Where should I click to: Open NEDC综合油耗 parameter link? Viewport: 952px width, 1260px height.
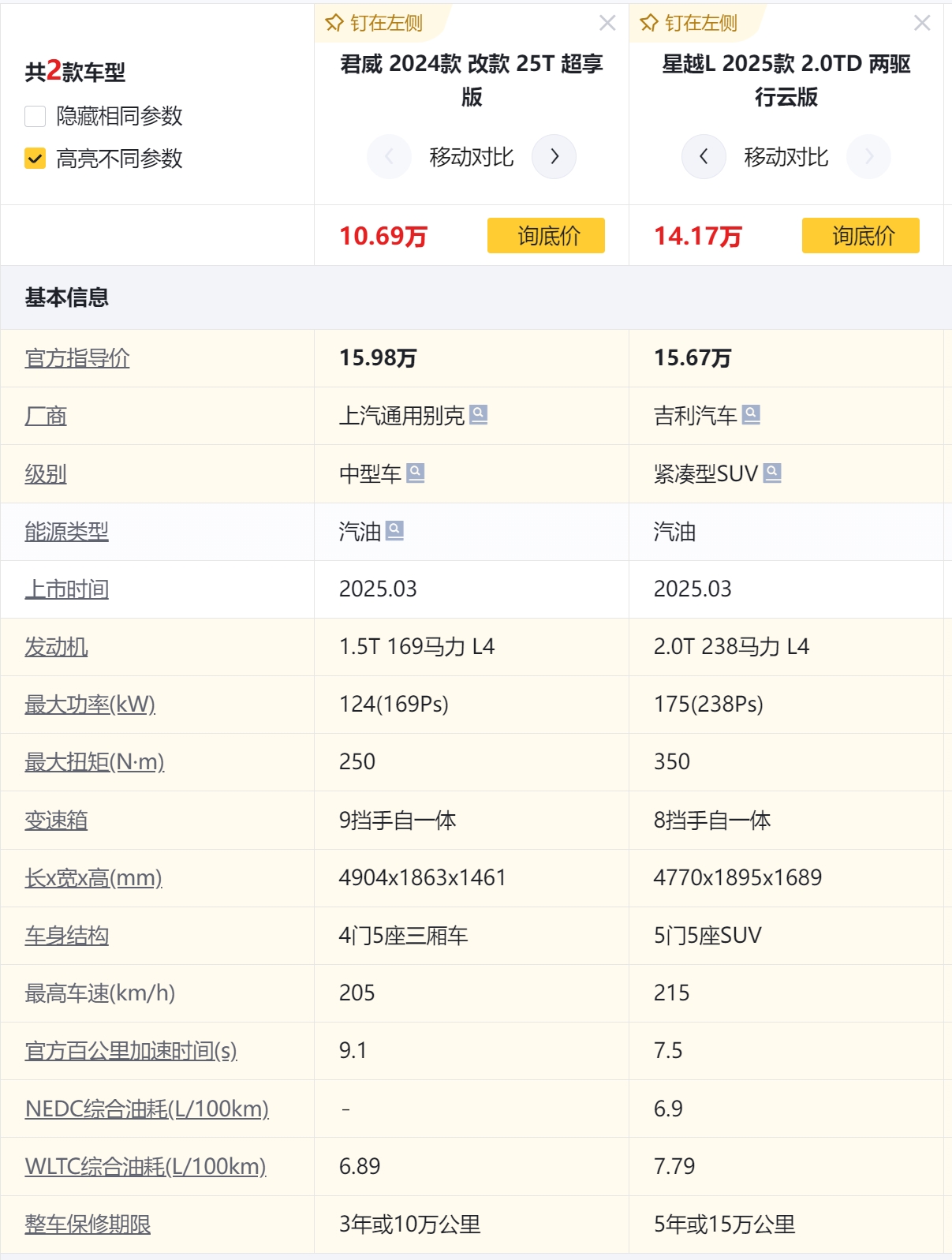(x=147, y=1109)
